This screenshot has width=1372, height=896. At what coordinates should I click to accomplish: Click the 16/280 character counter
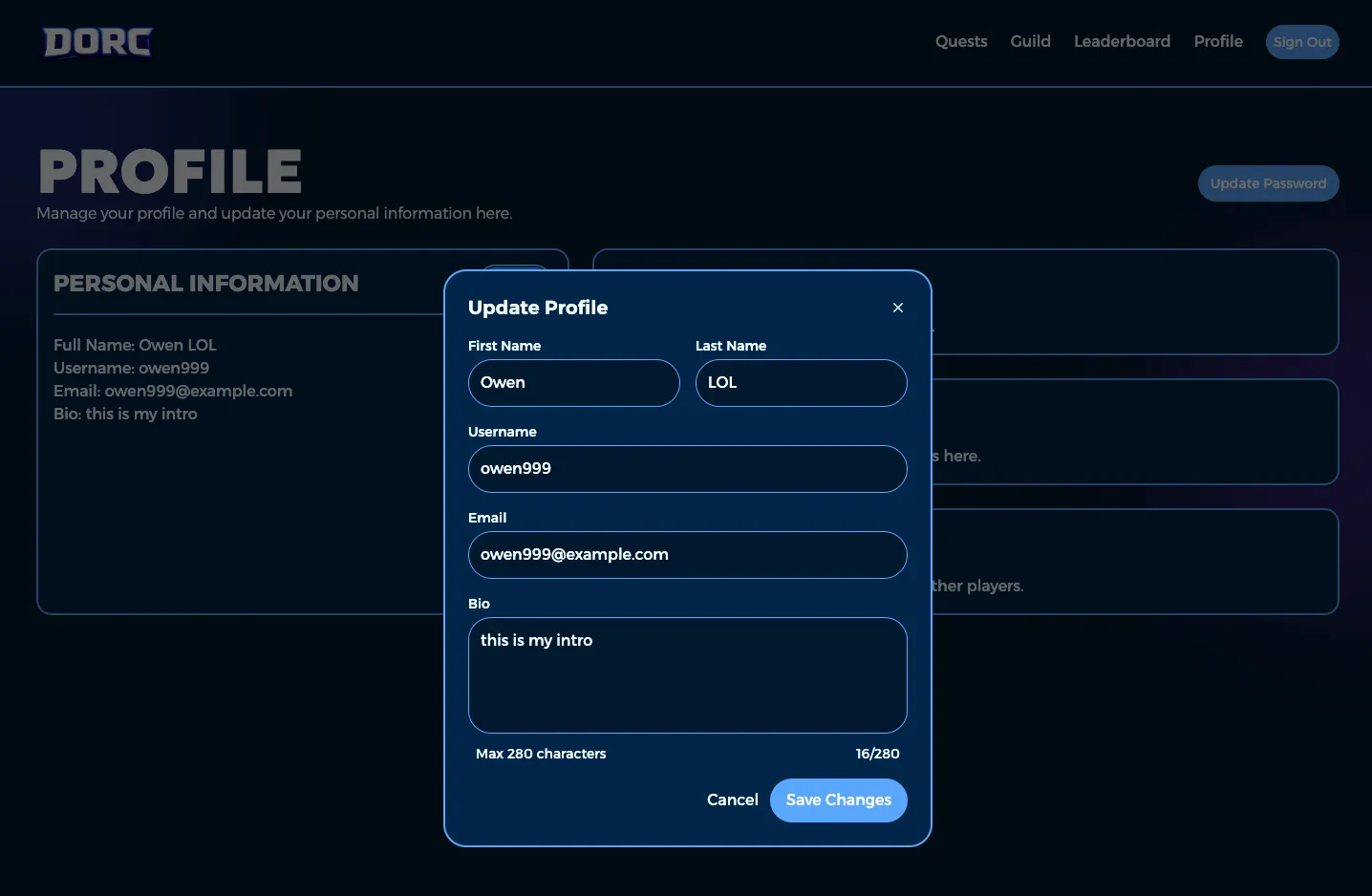pos(877,754)
